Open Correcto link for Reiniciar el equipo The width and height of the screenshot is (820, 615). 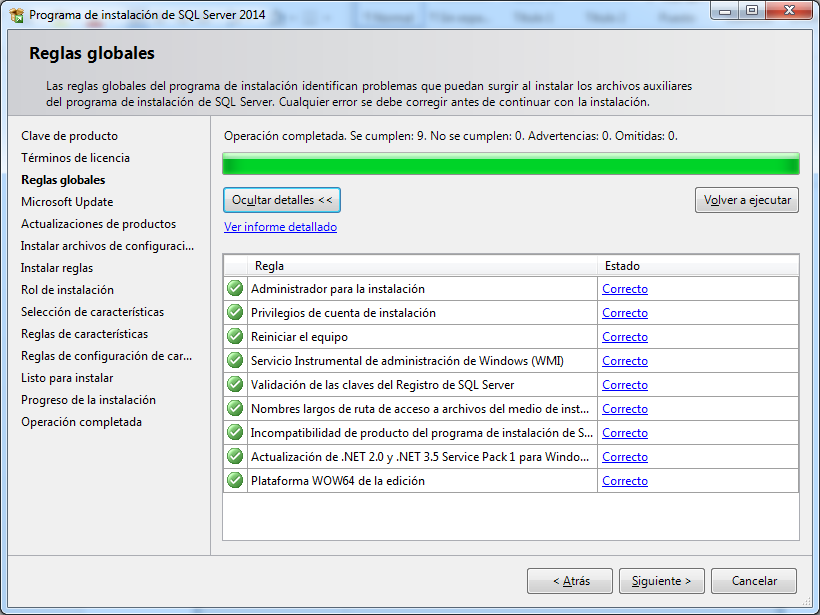click(625, 337)
